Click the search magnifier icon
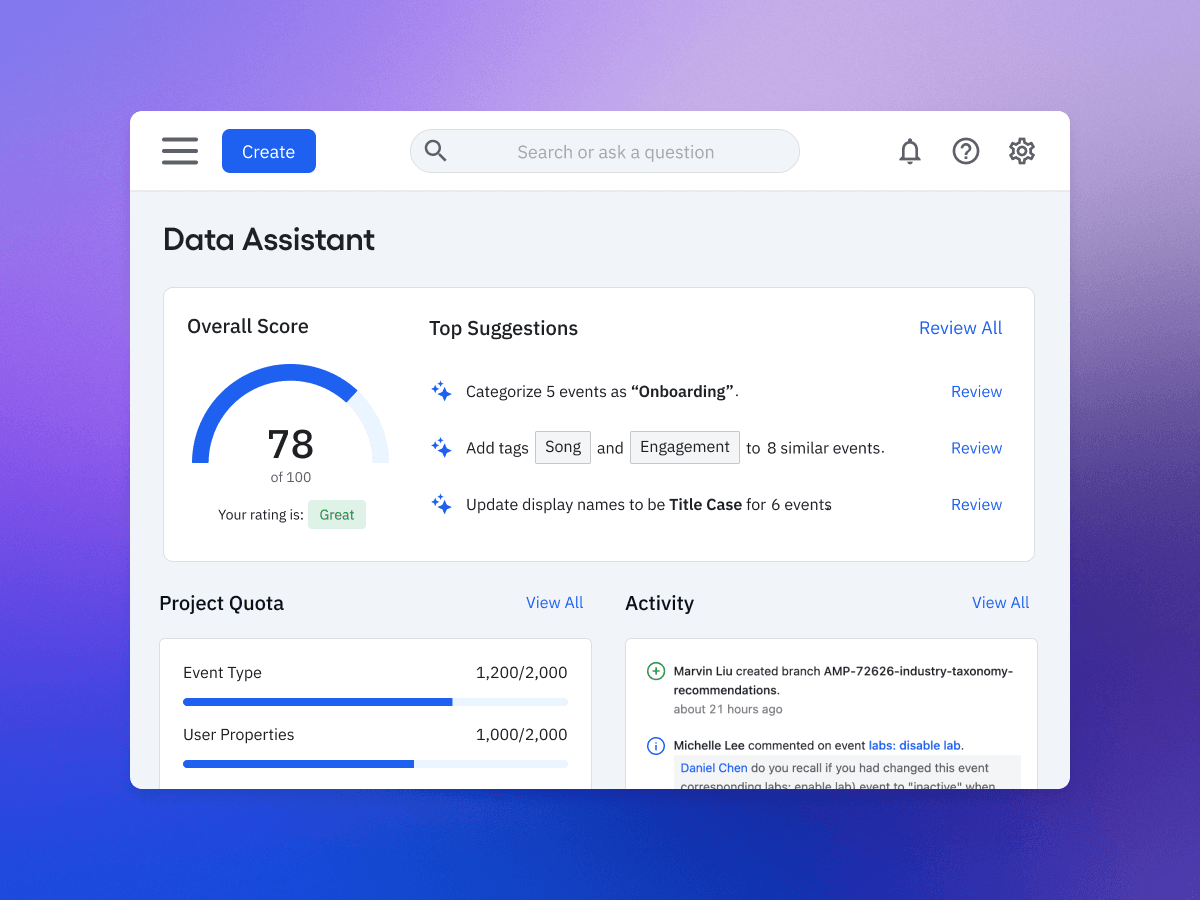 (x=435, y=150)
